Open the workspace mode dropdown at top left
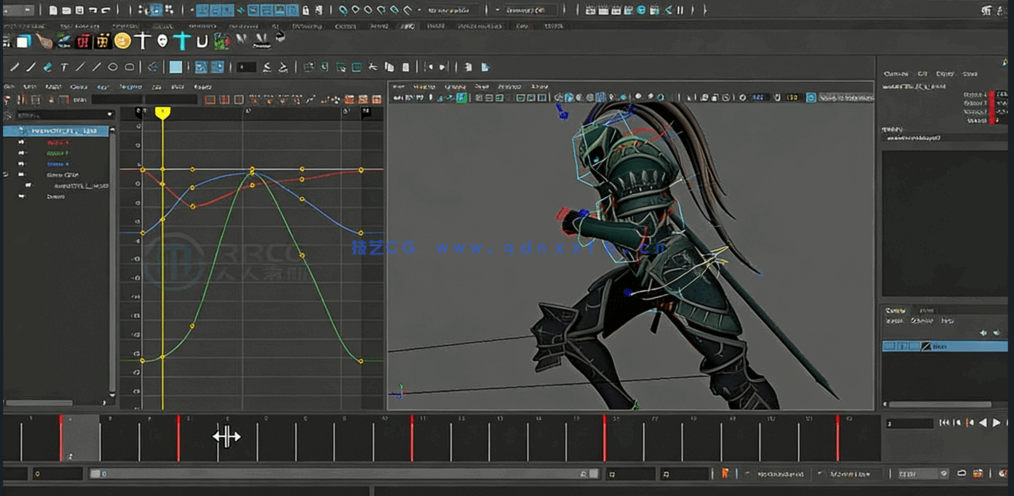This screenshot has width=1014, height=496. (x=20, y=10)
